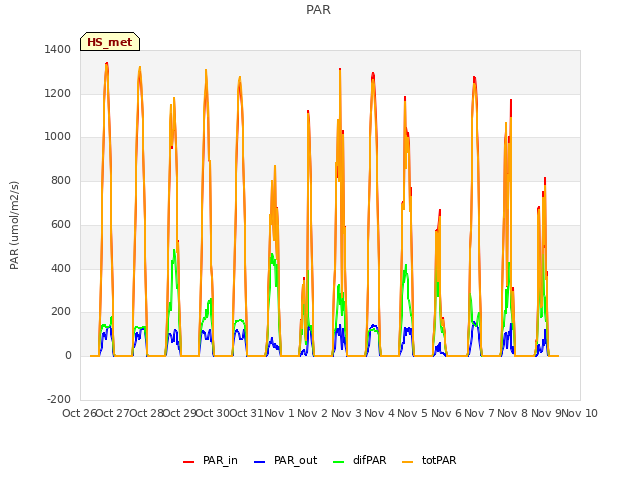
Task: Click the Nov 2 x-axis date label
Action: click(x=313, y=413)
